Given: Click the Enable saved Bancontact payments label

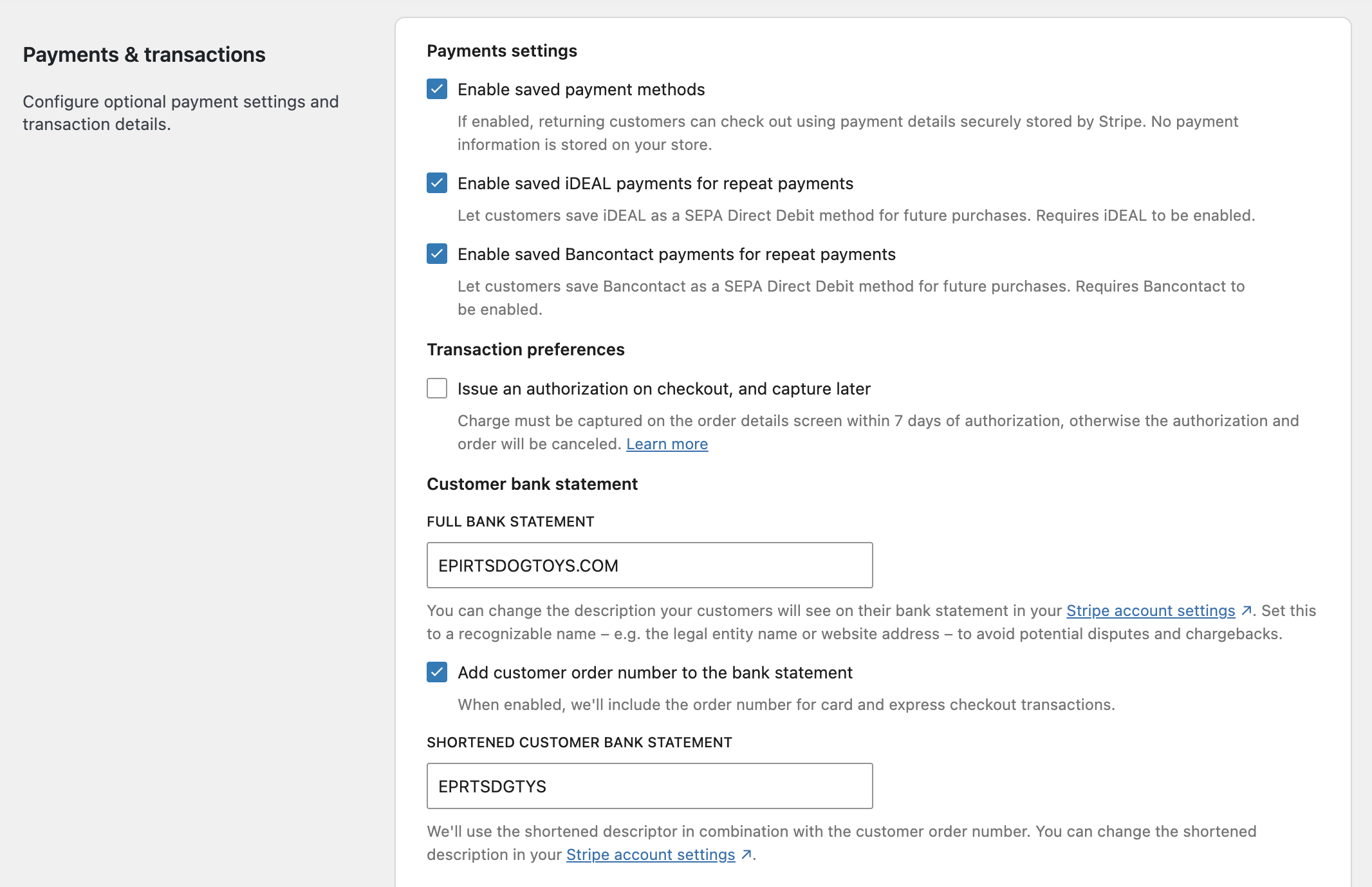Looking at the screenshot, I should 676,254.
